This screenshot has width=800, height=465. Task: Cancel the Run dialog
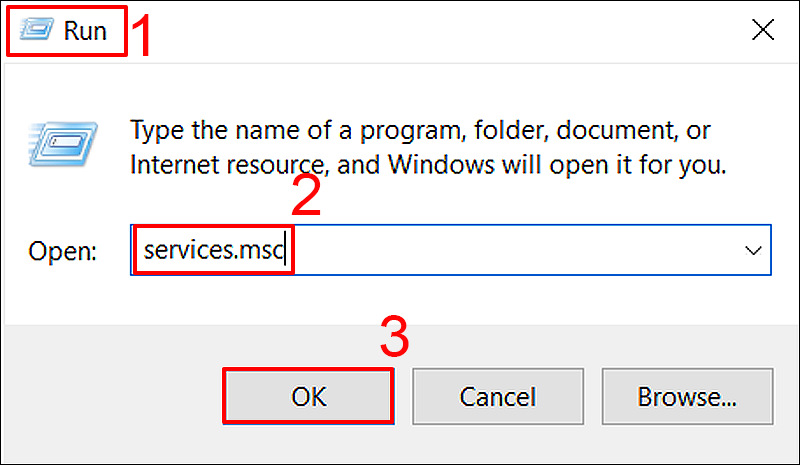(x=499, y=396)
